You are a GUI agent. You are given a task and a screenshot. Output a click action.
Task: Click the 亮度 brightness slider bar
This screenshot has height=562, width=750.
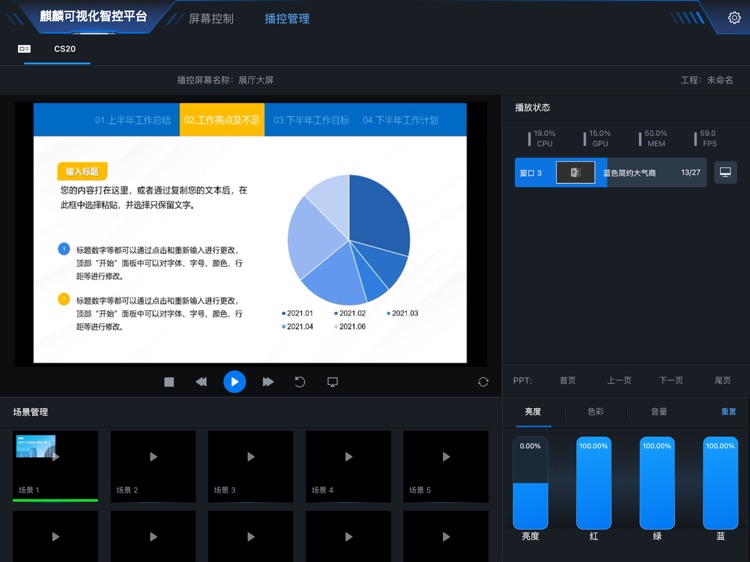530,483
